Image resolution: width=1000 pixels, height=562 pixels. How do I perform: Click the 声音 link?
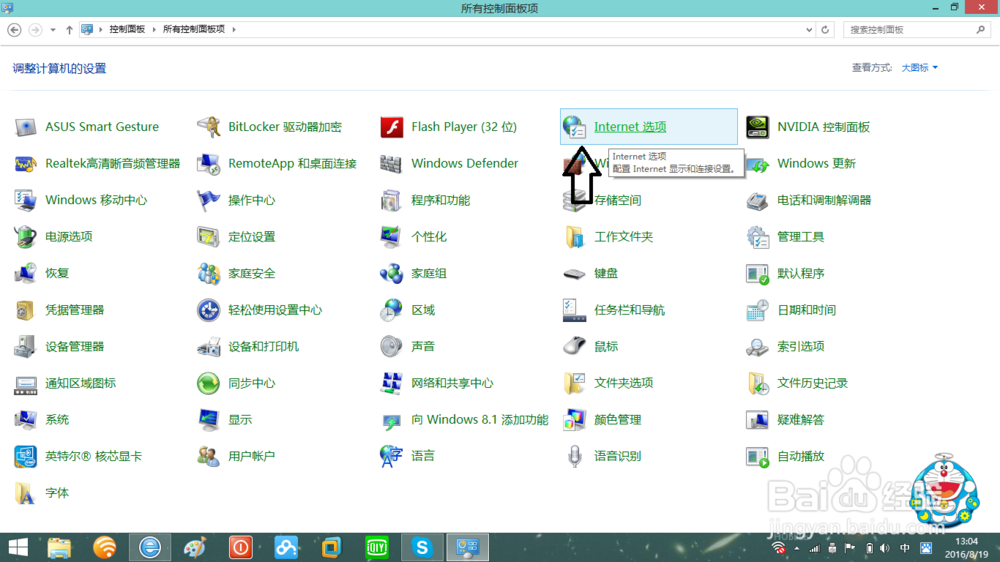423,346
